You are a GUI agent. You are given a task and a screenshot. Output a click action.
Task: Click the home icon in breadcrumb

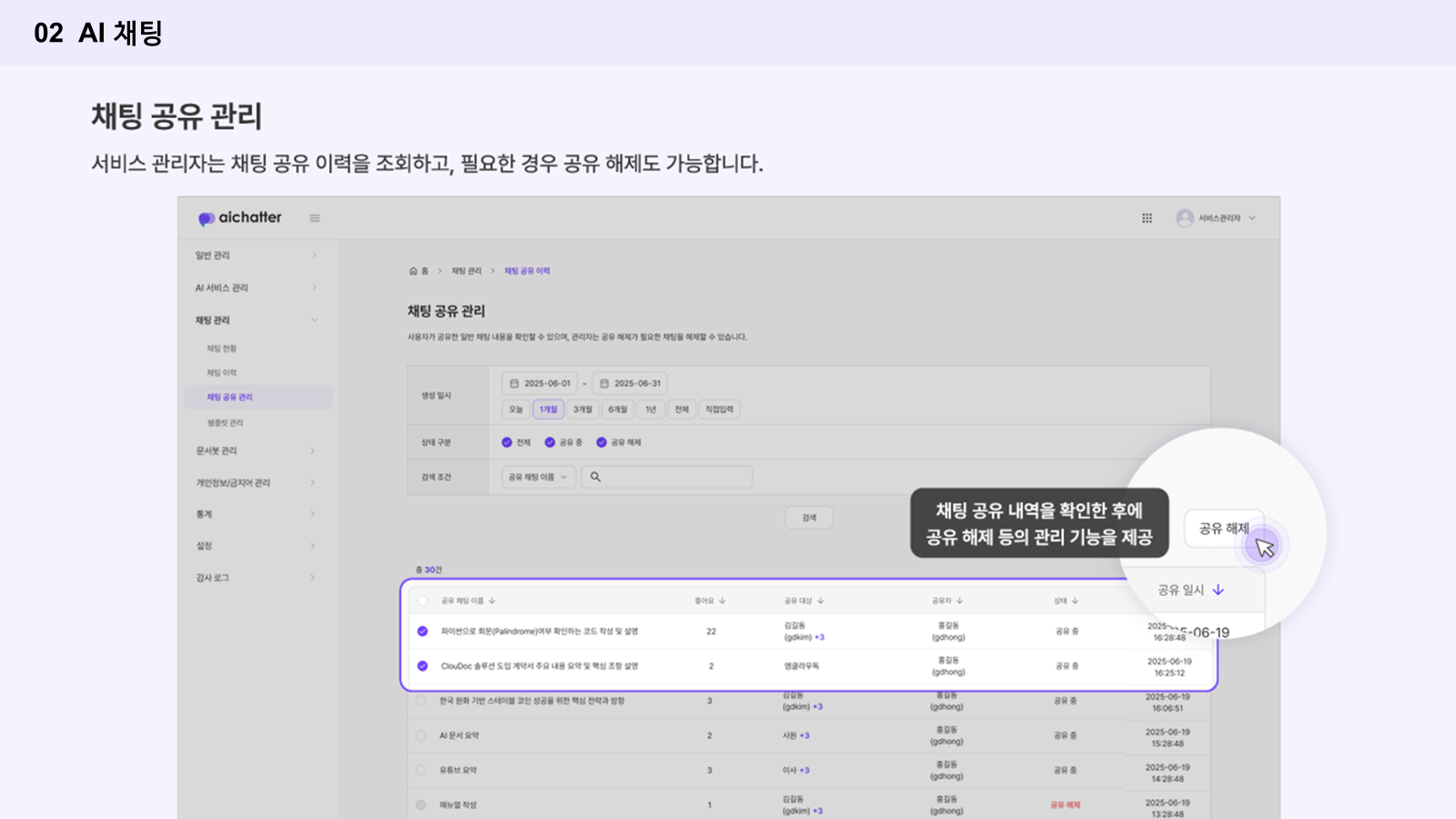point(413,271)
